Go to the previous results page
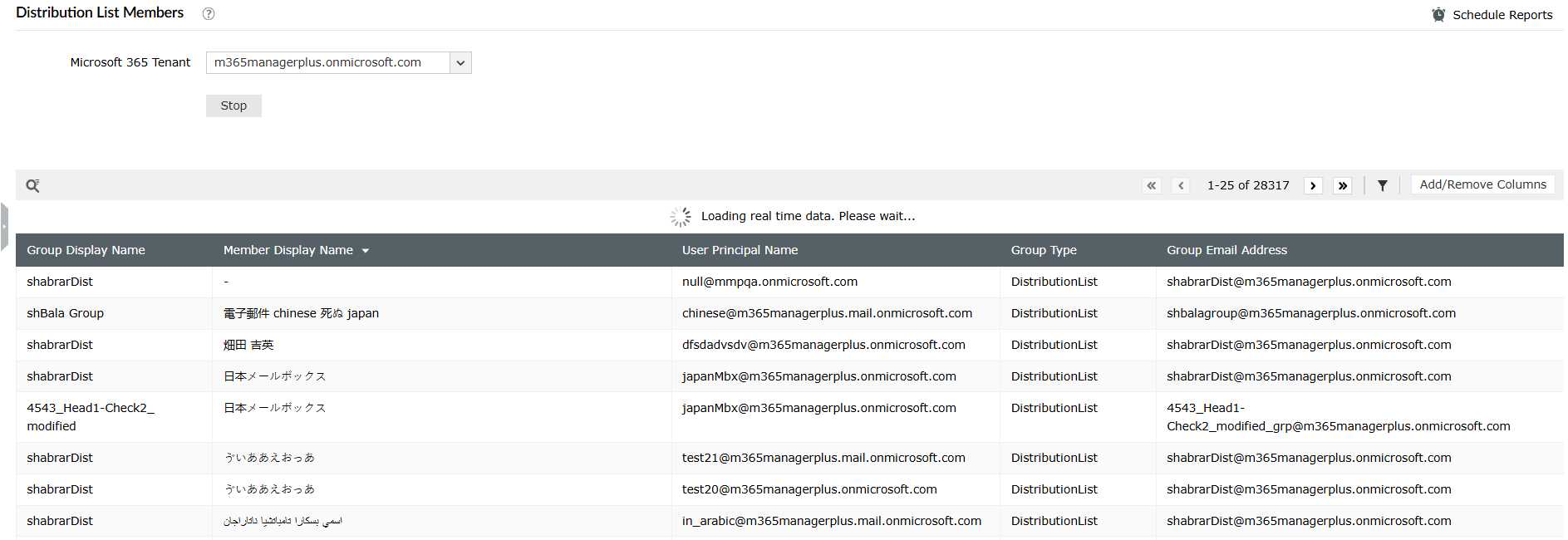Image resolution: width=1568 pixels, height=540 pixels. point(1181,185)
